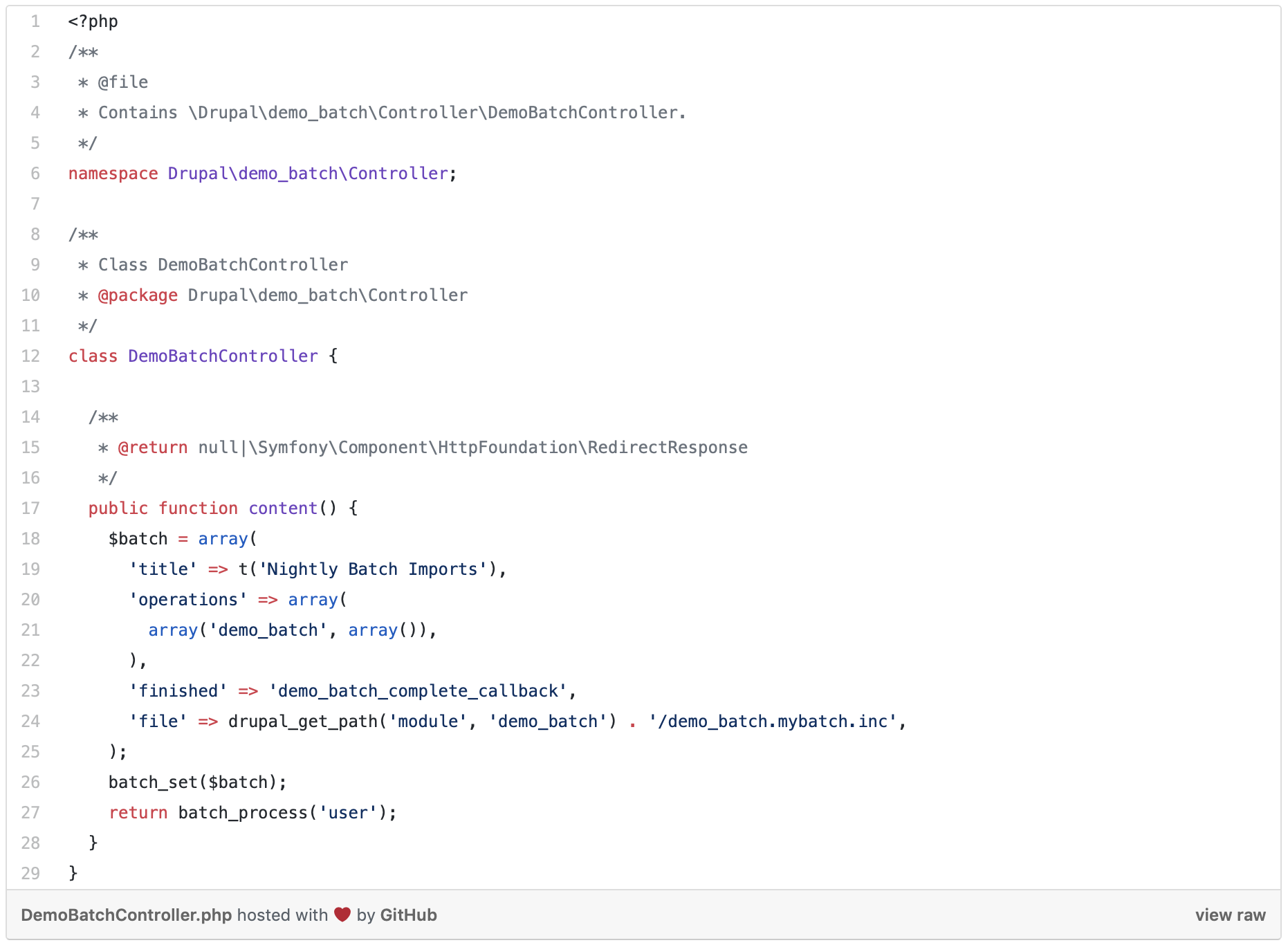Image resolution: width=1288 pixels, height=945 pixels.
Task: Click line number 29 at closing brace
Action: [x=31, y=874]
